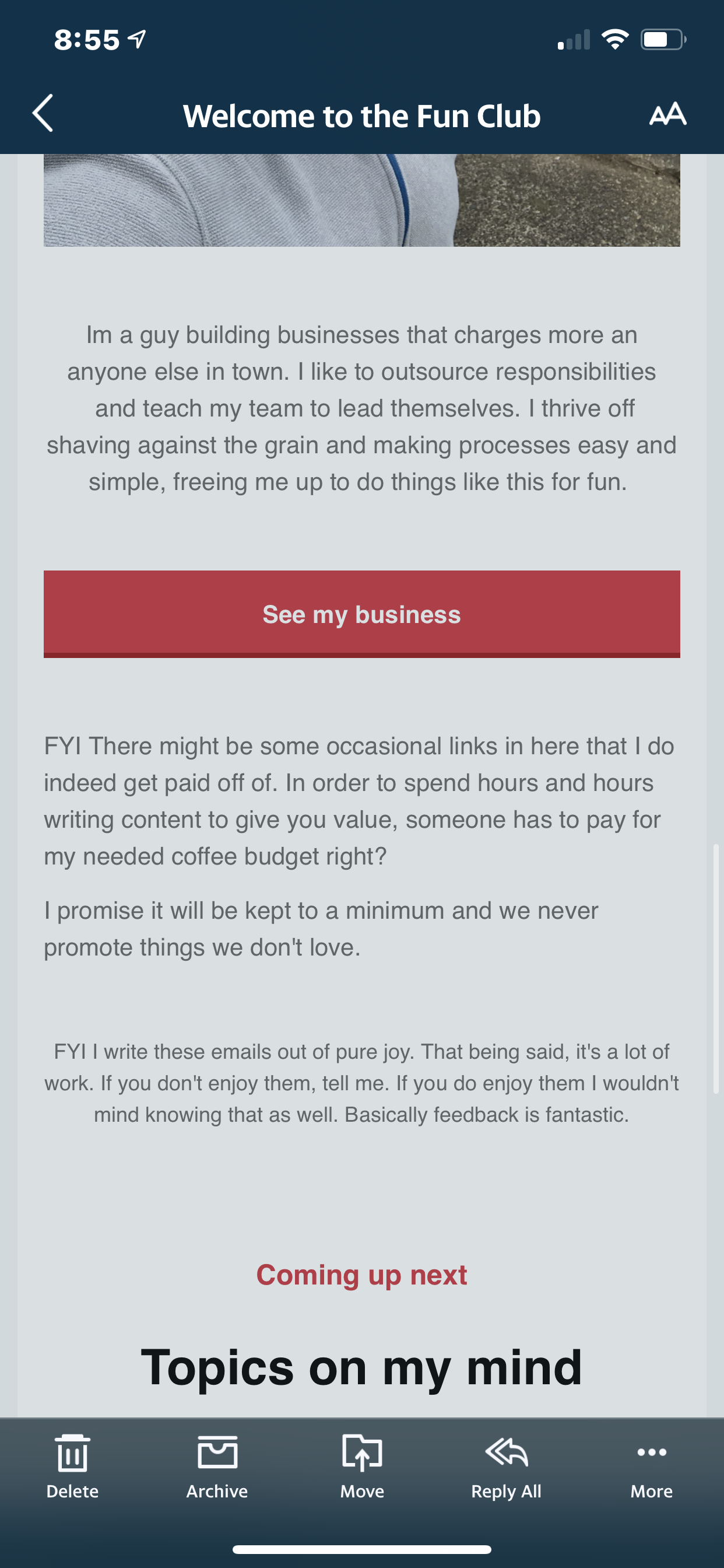Tap the cellular signal bars
The height and width of the screenshot is (1568, 724).
[574, 40]
